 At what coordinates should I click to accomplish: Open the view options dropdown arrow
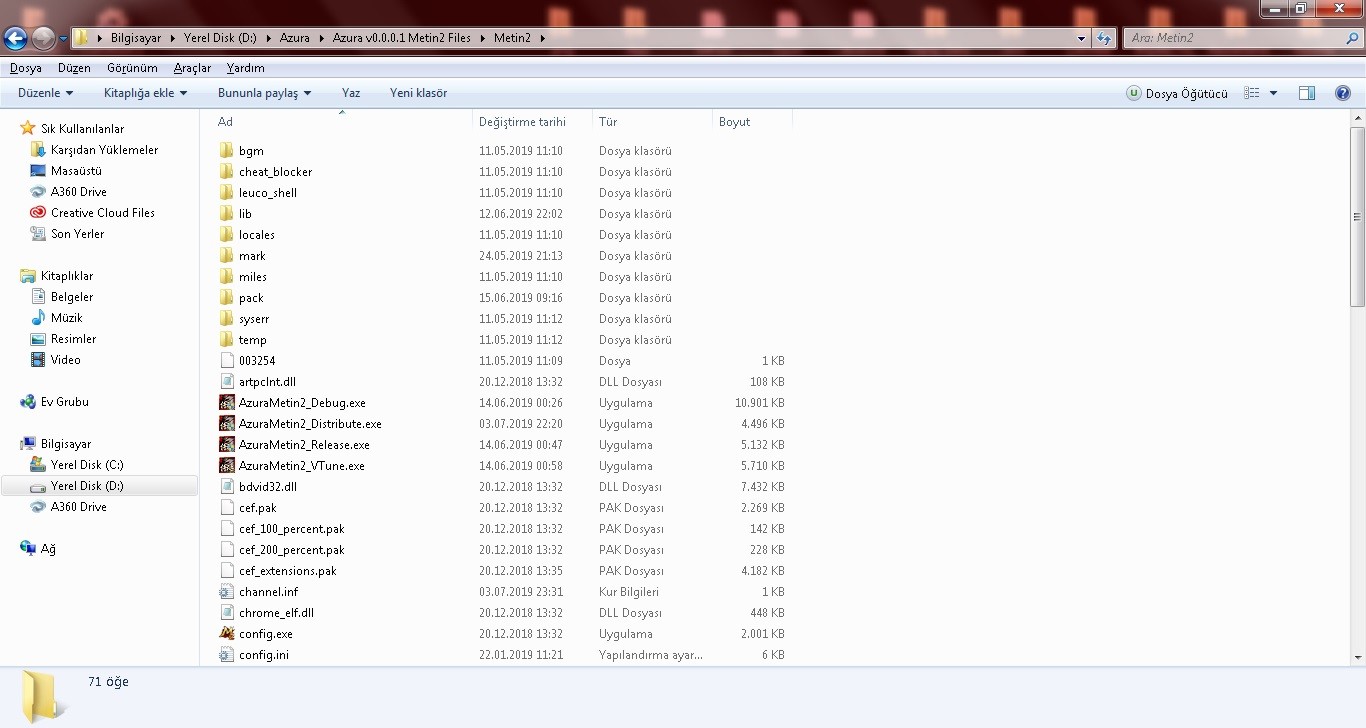[1273, 93]
